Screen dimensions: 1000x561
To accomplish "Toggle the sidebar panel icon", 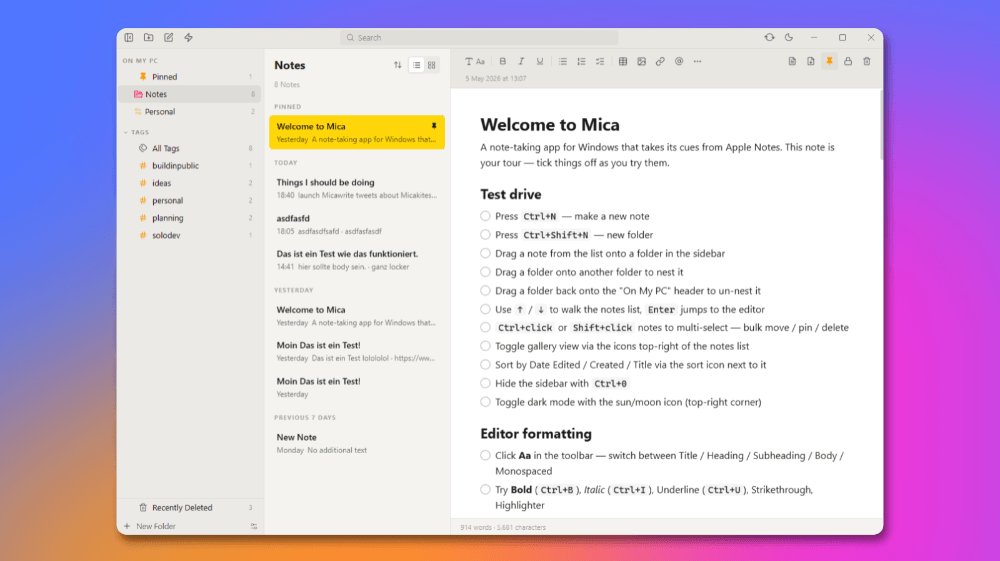I will coord(129,38).
